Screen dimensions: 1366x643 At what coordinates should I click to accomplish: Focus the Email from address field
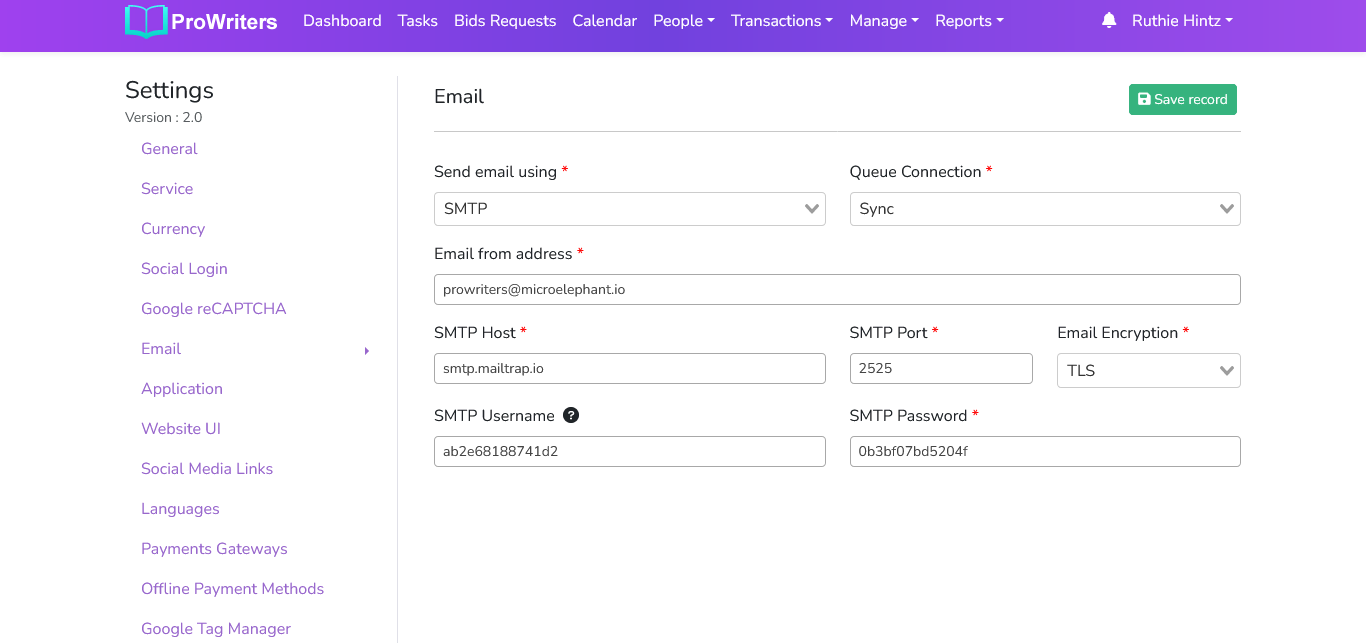click(836, 289)
